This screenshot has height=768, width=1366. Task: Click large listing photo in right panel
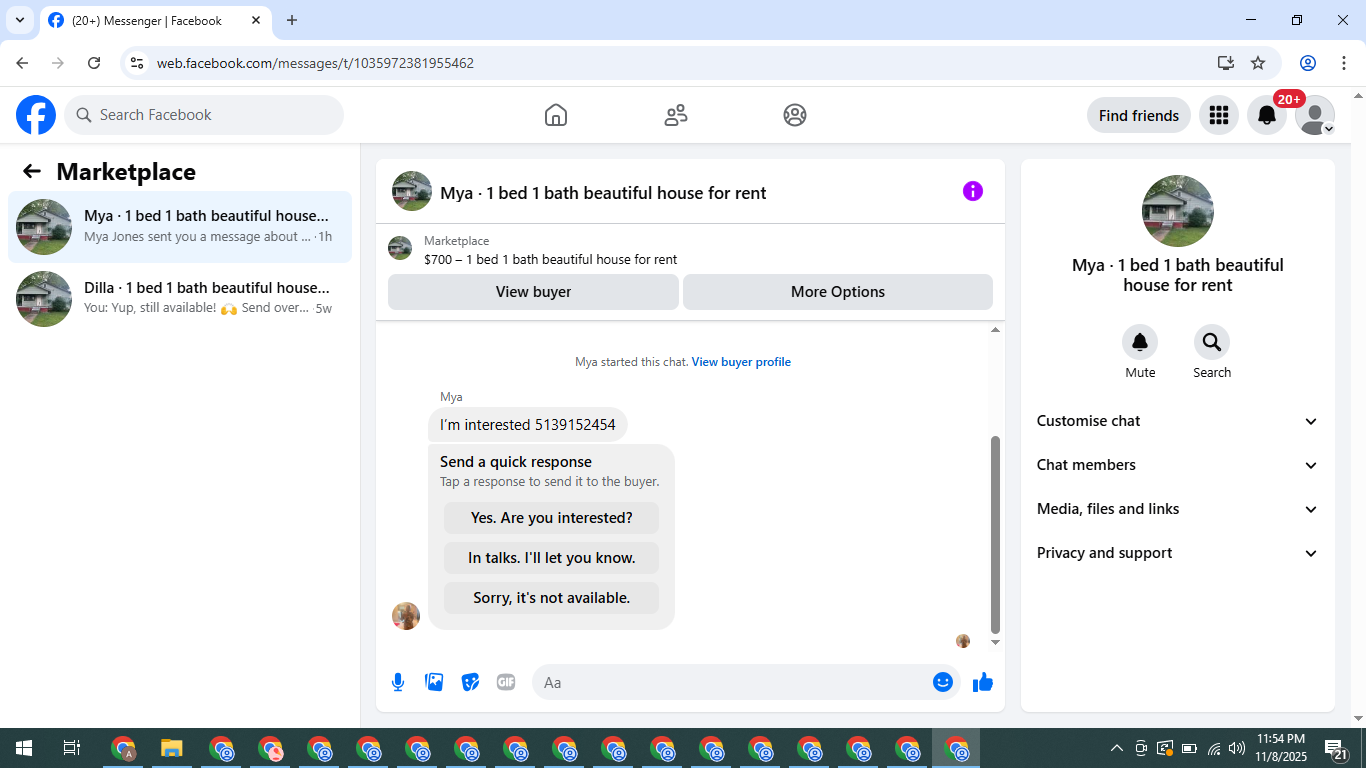click(1178, 211)
